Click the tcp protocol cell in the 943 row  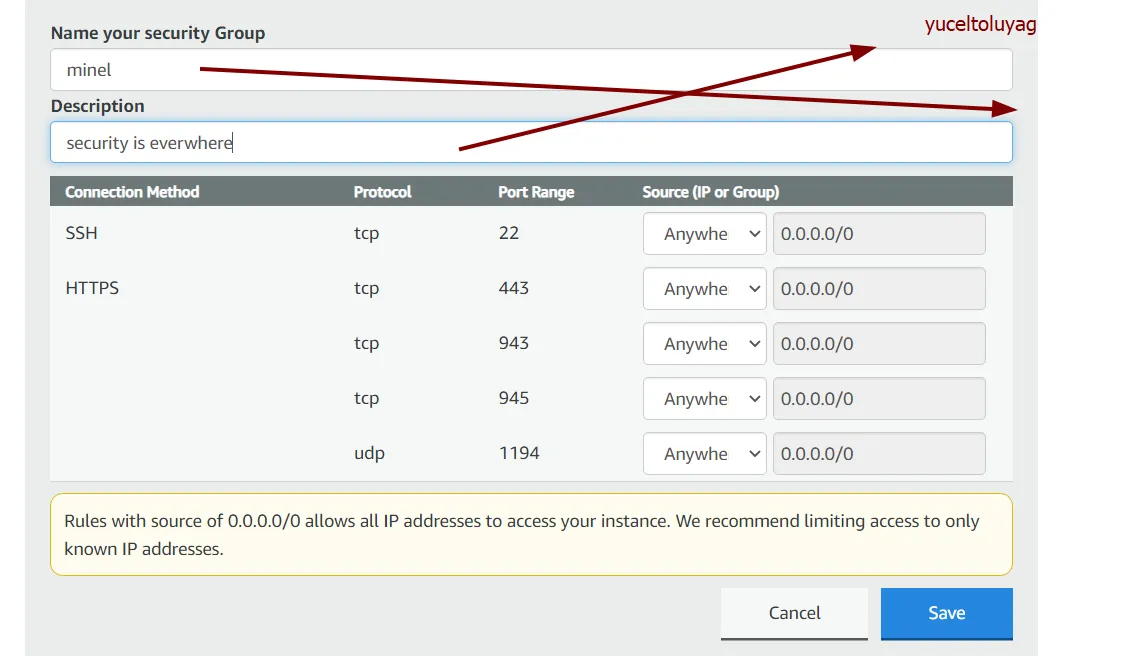[366, 344]
